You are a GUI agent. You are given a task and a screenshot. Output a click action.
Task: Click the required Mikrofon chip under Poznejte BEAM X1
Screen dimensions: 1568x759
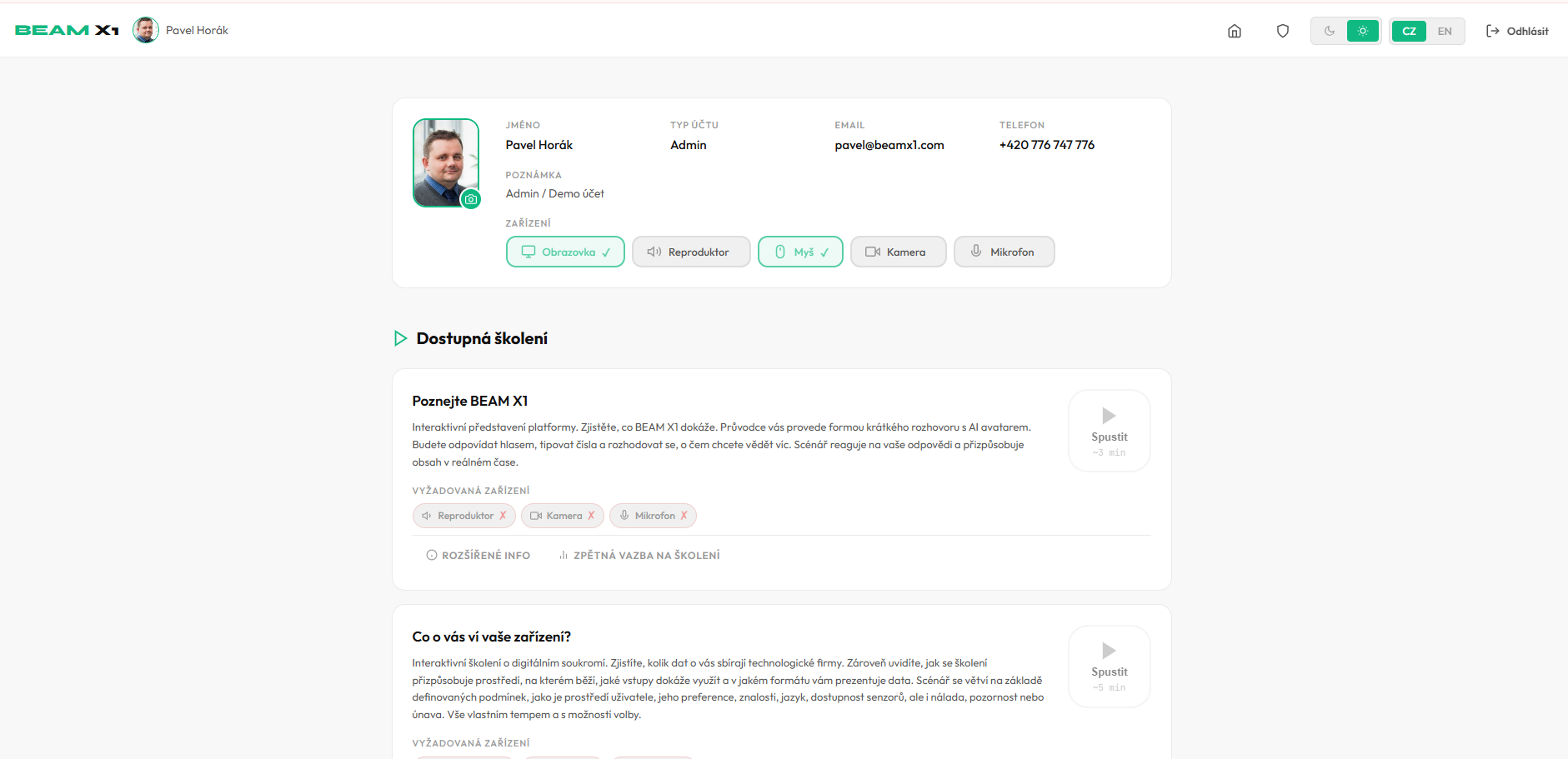[653, 516]
